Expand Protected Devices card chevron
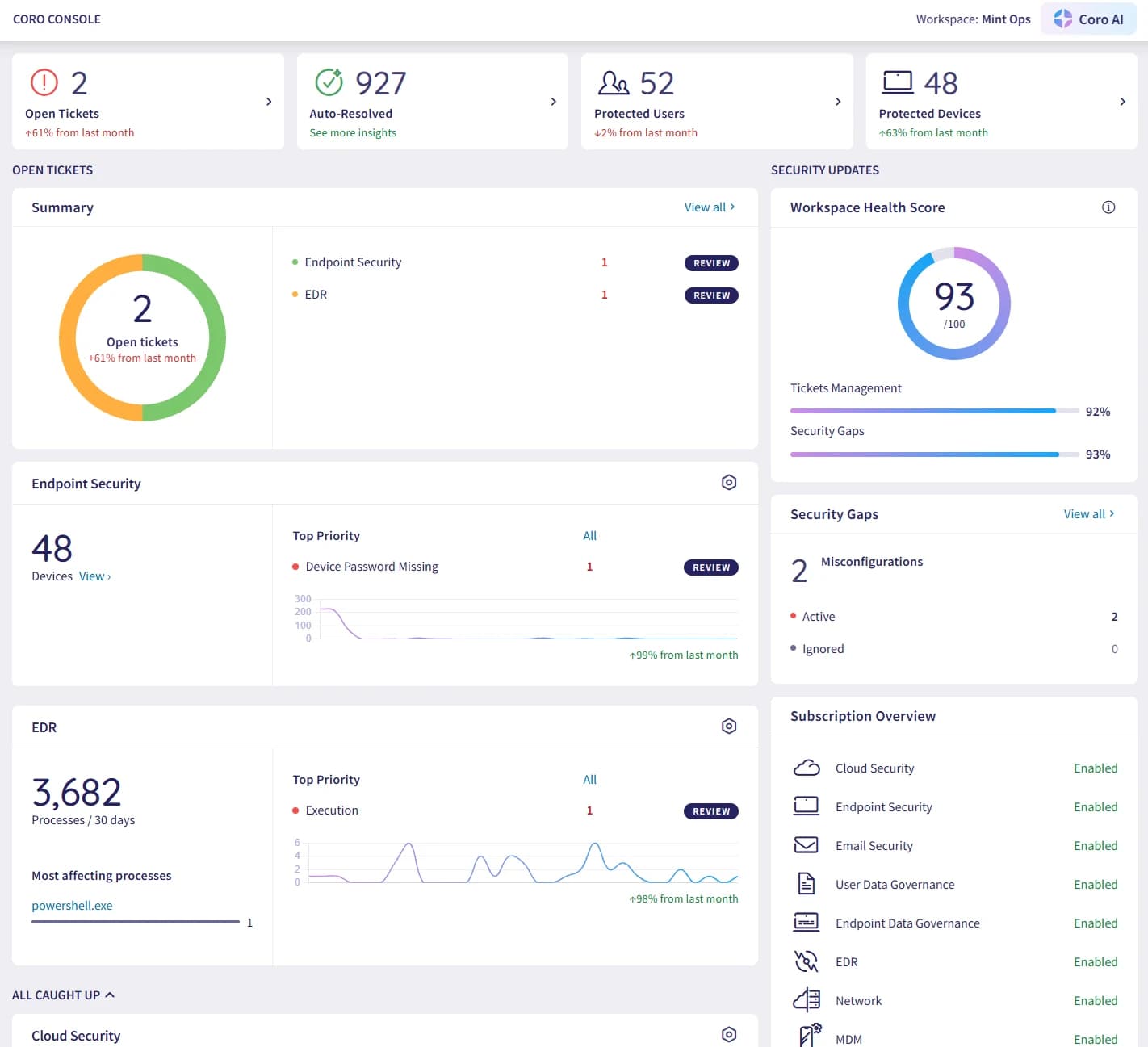 coord(1122,102)
